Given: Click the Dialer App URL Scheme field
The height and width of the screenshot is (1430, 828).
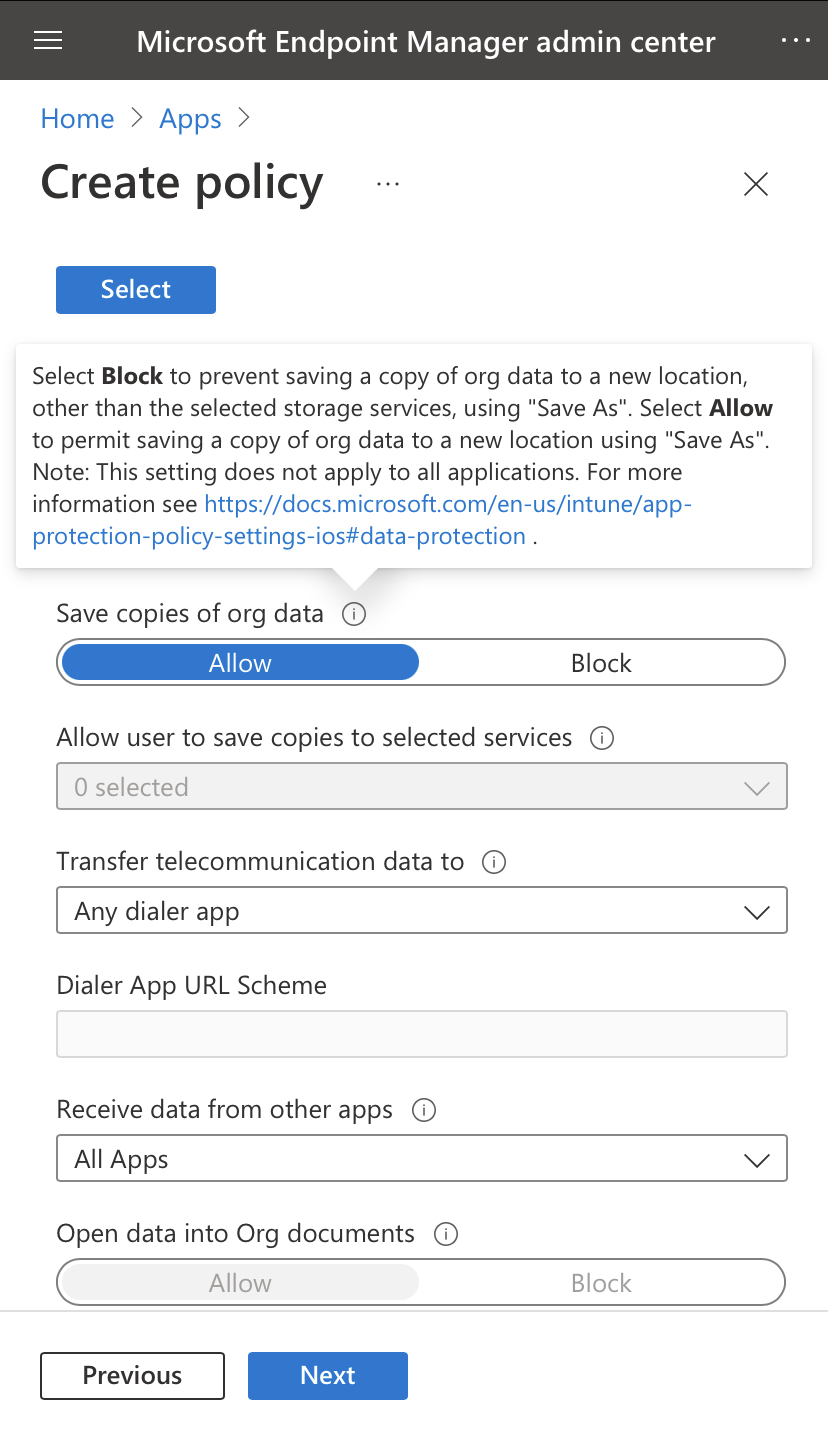Looking at the screenshot, I should point(421,1033).
